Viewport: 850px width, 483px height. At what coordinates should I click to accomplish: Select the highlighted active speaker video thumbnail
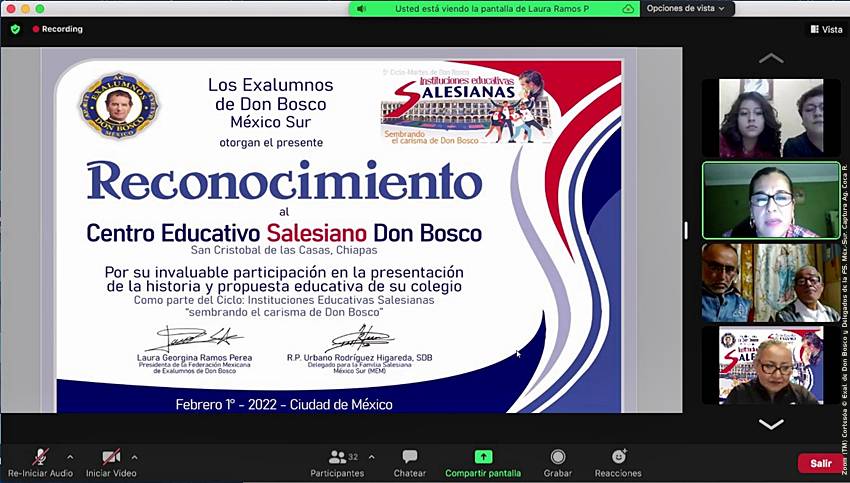click(x=771, y=200)
